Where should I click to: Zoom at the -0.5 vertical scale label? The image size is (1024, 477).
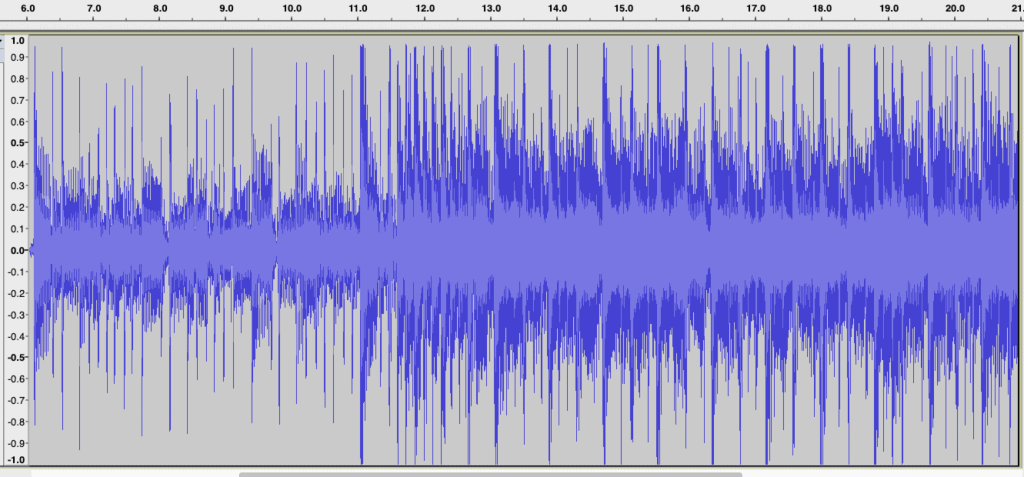tap(16, 357)
